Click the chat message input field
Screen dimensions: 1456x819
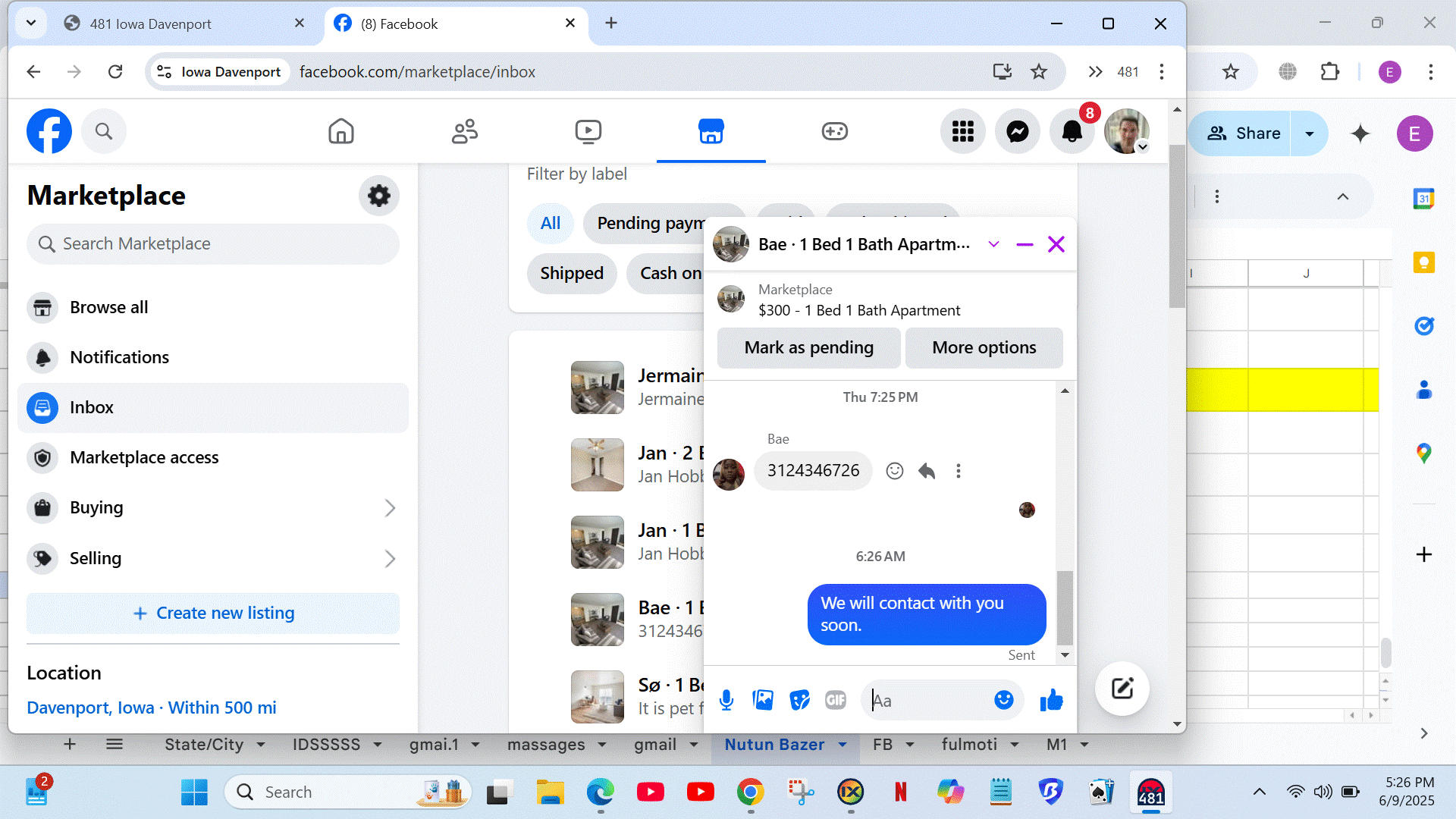coord(929,700)
